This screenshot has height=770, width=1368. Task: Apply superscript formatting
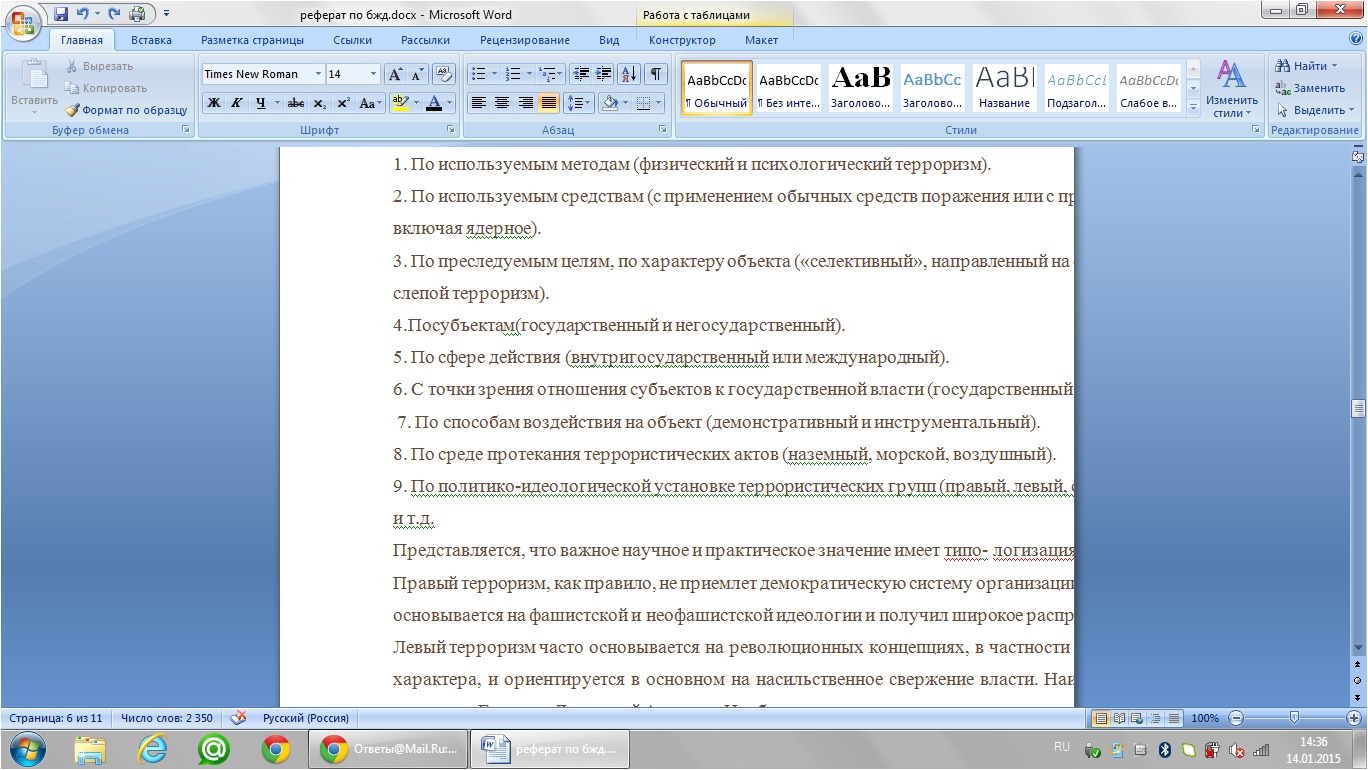point(343,103)
